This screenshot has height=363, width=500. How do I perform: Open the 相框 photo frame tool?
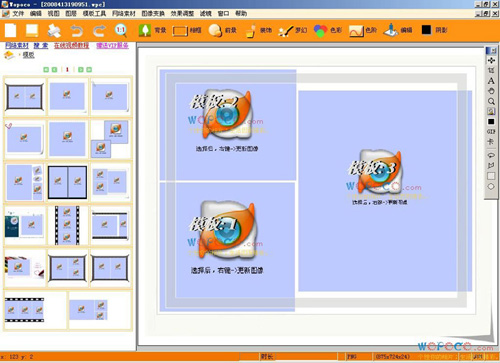pos(180,31)
